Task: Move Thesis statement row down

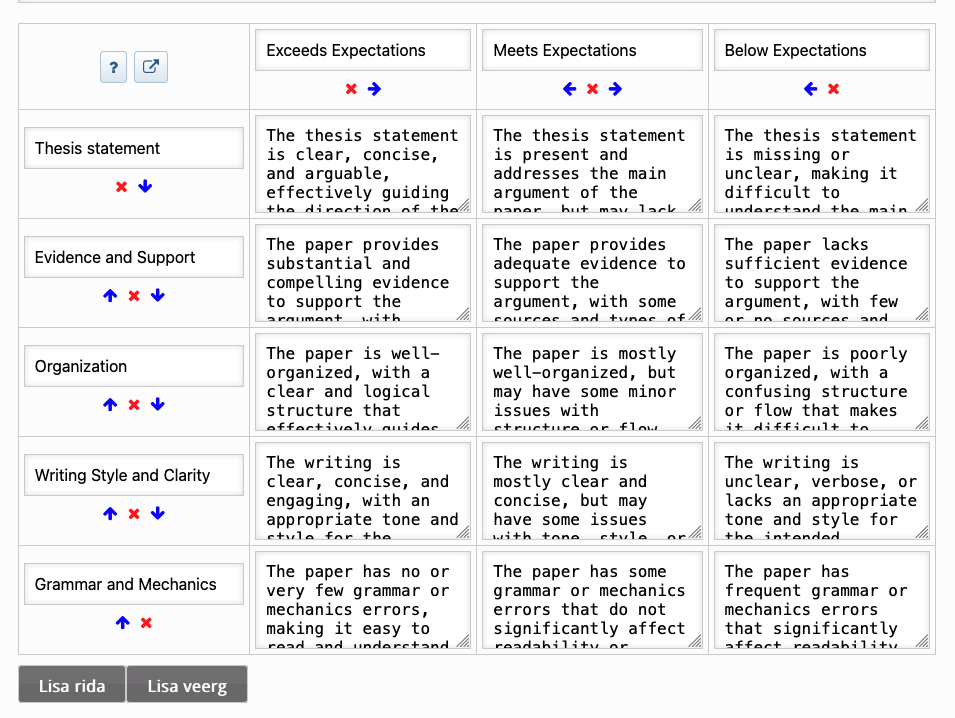Action: (x=145, y=186)
